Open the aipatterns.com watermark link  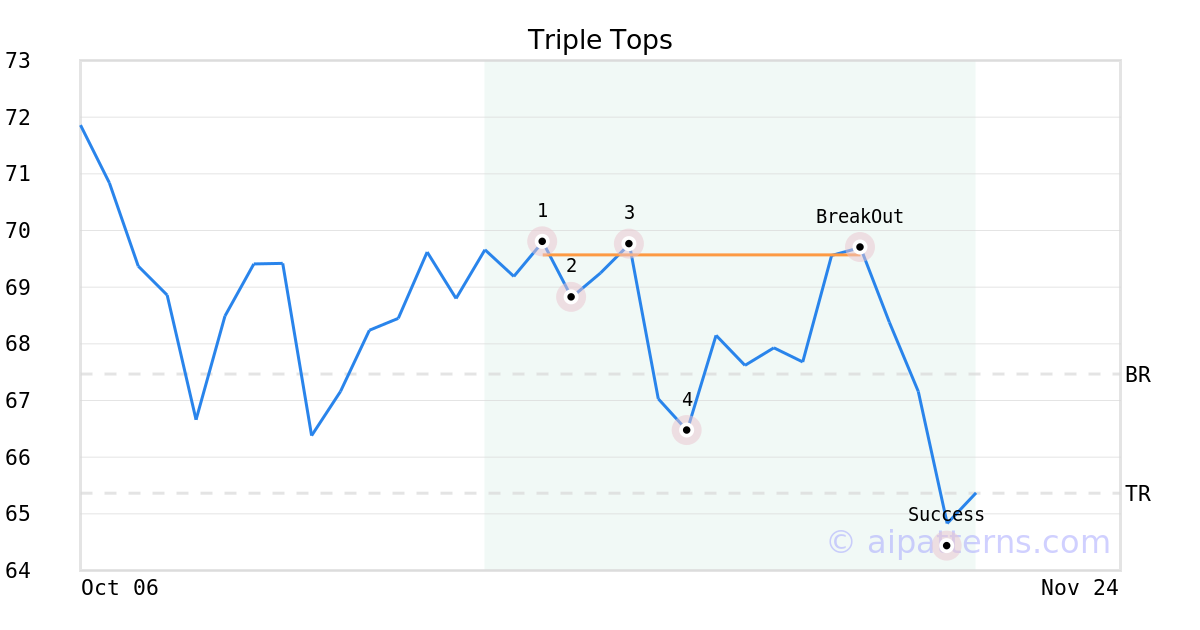pos(968,543)
